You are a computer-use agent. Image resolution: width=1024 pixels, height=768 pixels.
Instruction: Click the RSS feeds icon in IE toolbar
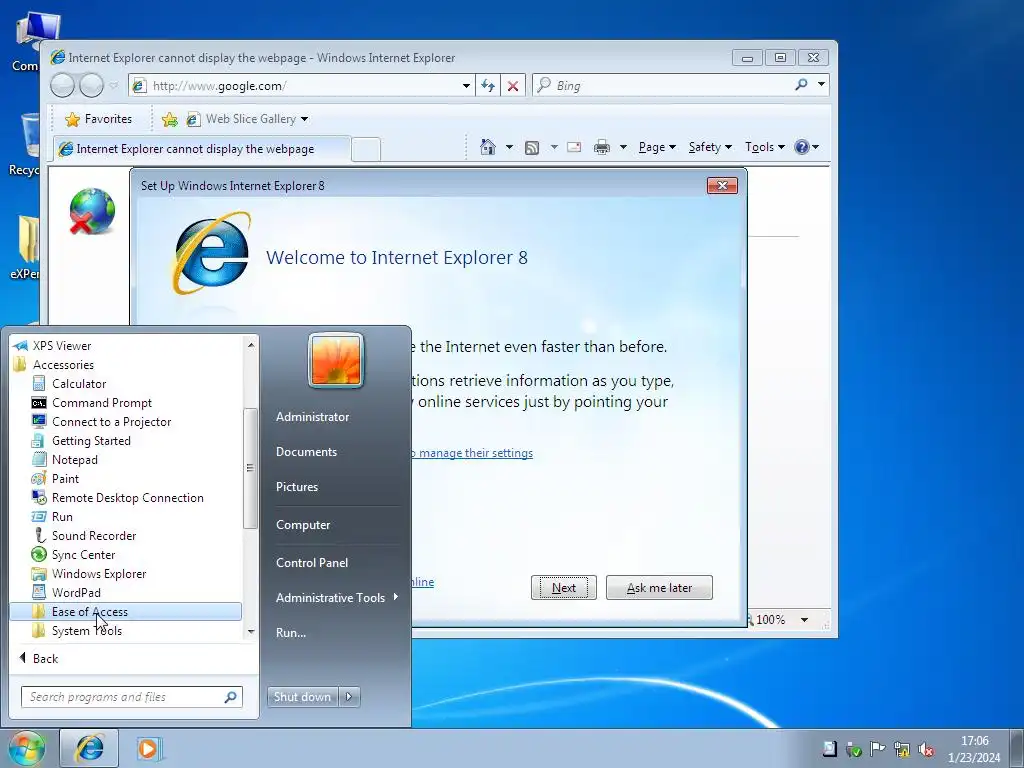(x=532, y=148)
